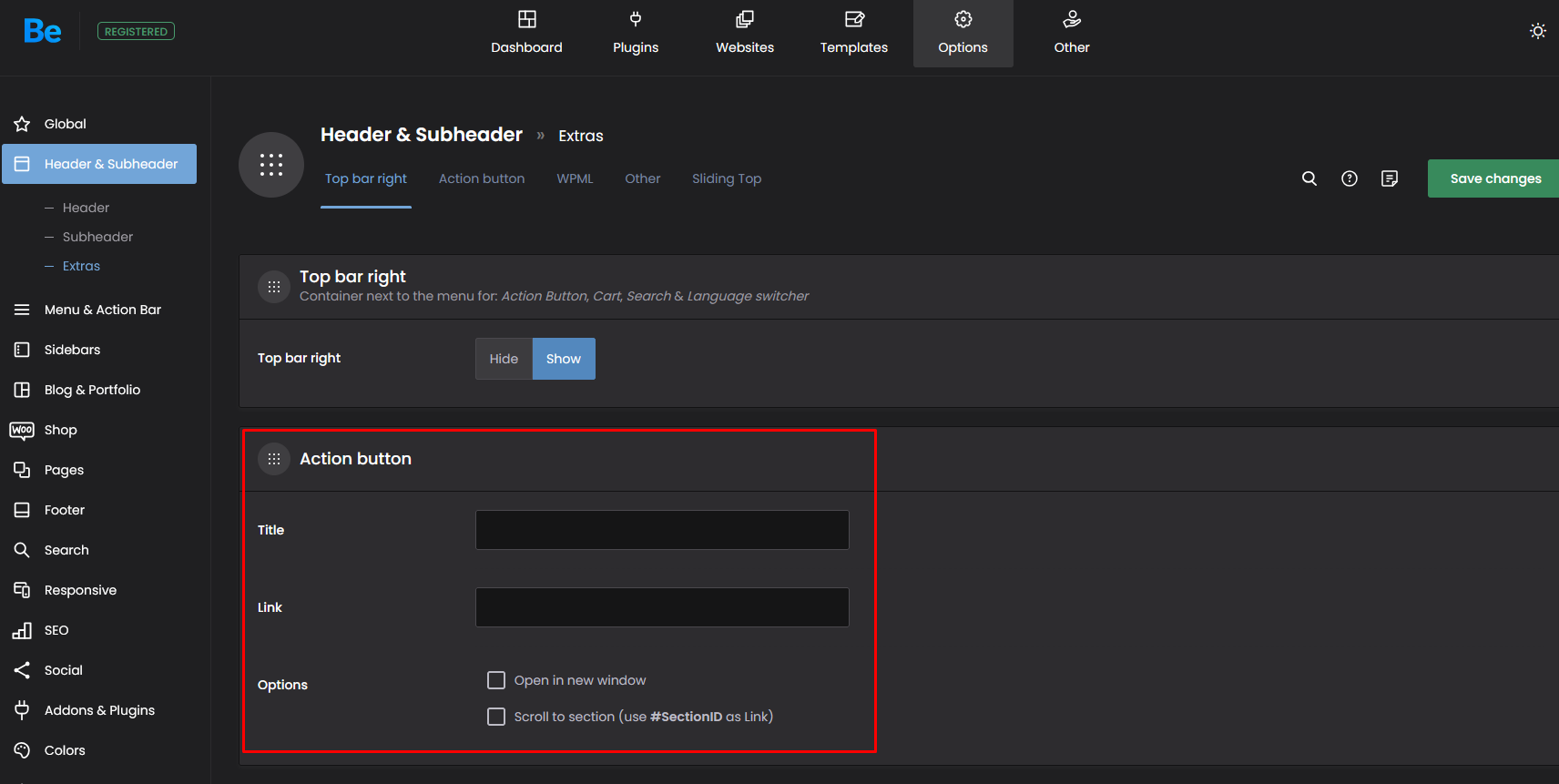Click Top bar right section drag icon
Image resolution: width=1559 pixels, height=784 pixels.
pyautogui.click(x=274, y=287)
